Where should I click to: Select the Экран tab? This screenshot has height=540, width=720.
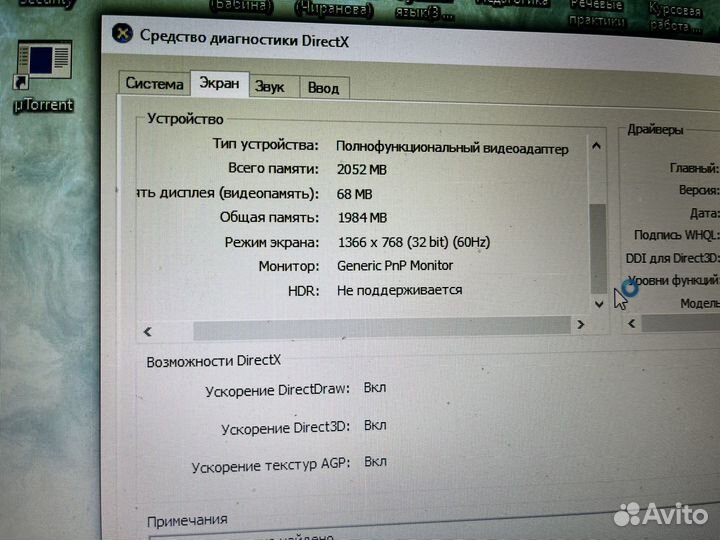[219, 84]
